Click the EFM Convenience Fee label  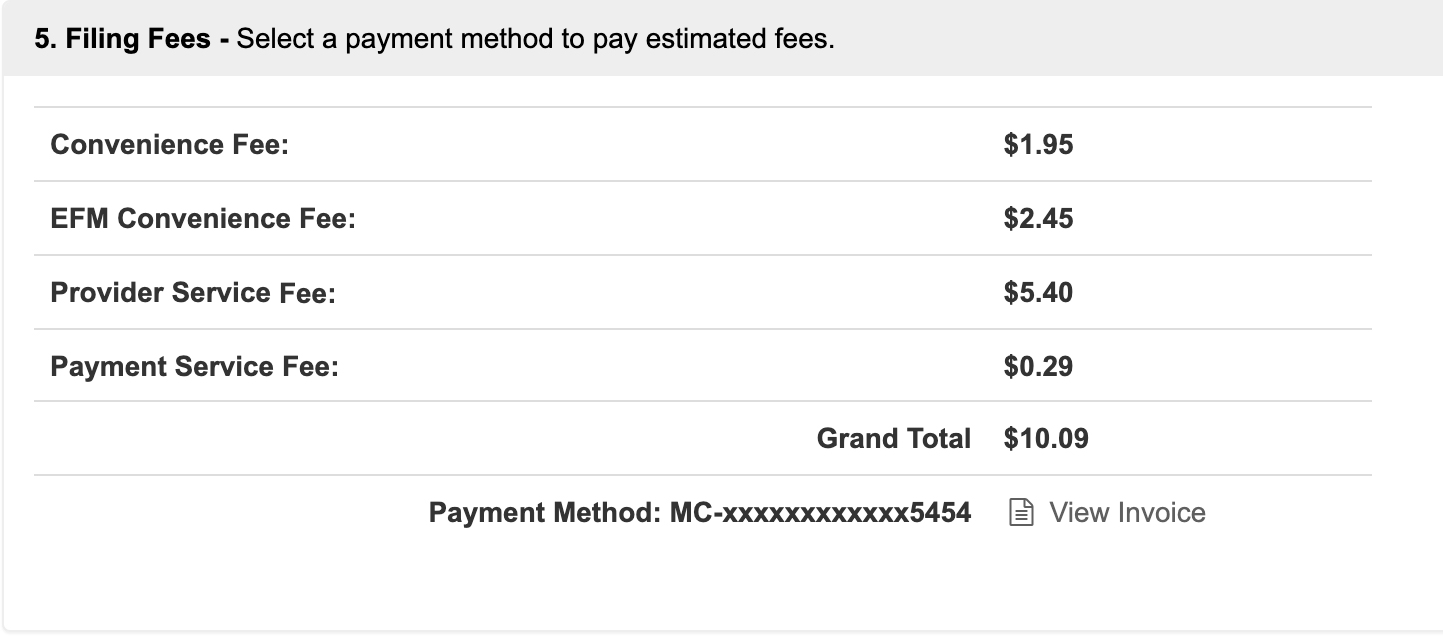pyautogui.click(x=203, y=219)
